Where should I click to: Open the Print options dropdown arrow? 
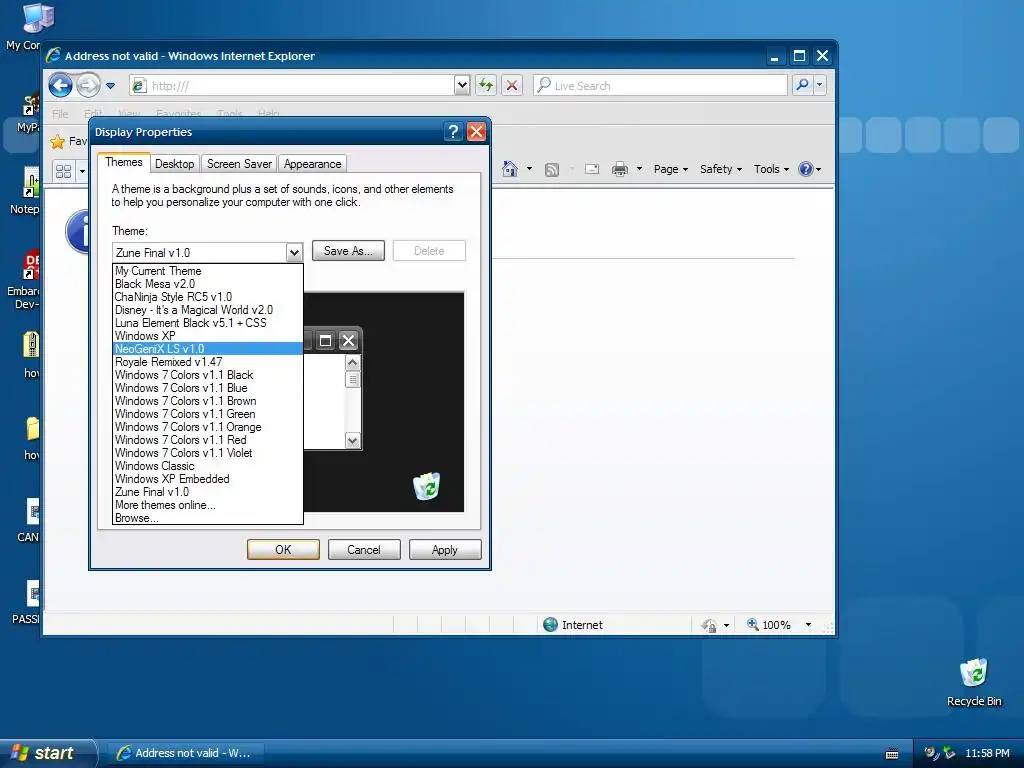tap(639, 169)
